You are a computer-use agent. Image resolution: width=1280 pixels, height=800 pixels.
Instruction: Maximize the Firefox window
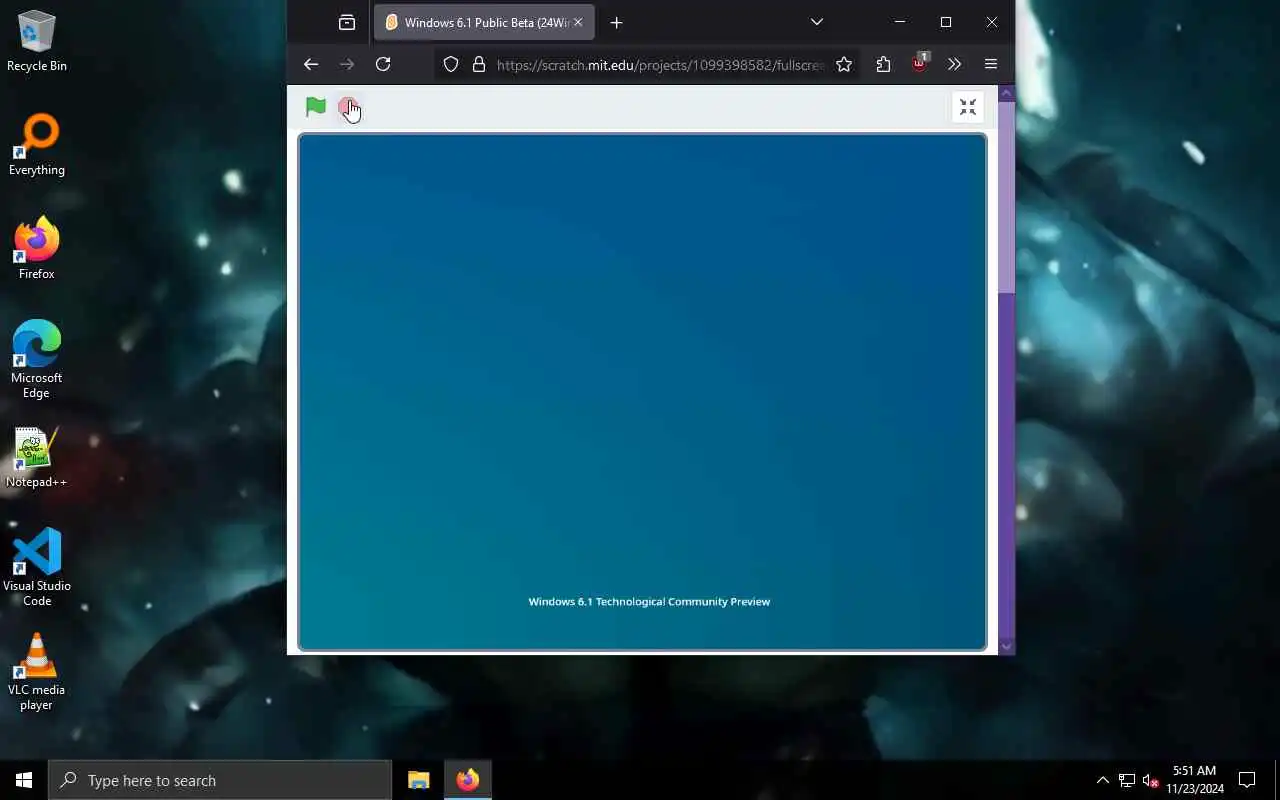coord(946,22)
